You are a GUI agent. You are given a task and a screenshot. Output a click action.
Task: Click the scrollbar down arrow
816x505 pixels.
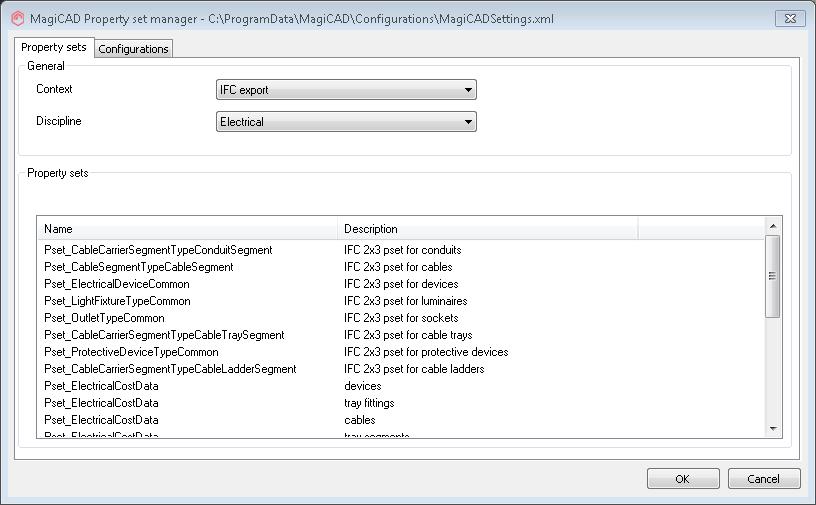click(773, 428)
